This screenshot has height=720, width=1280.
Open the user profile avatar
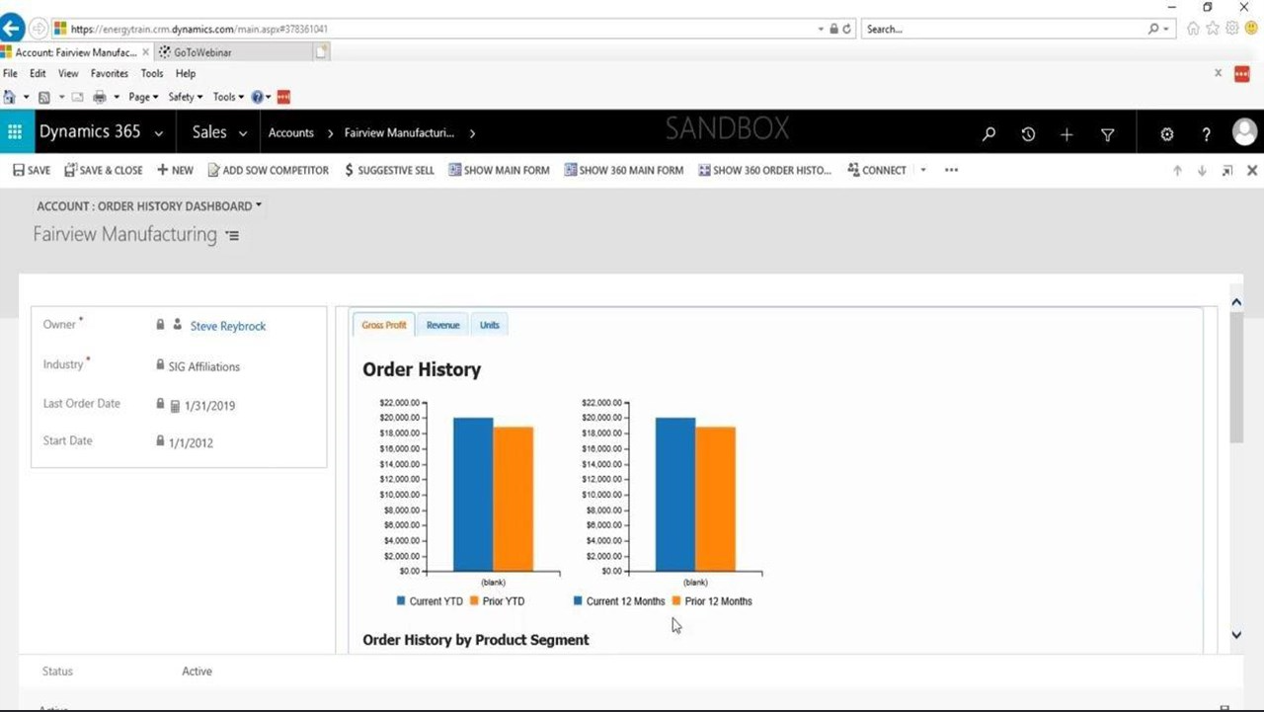coord(1245,132)
